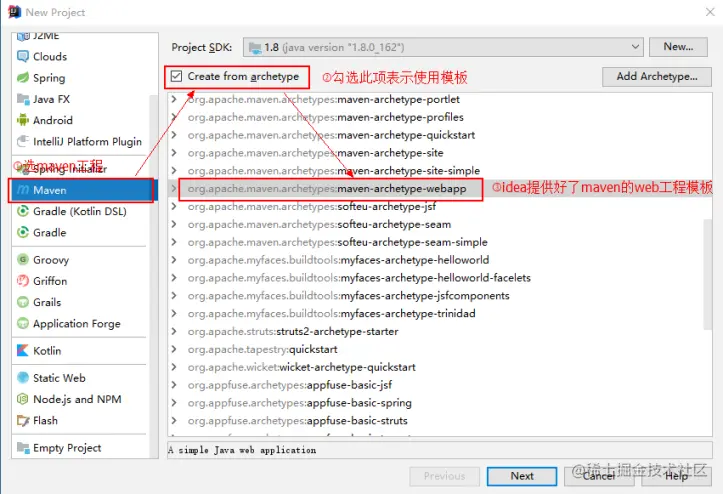Expand myfaces-archetype-helloworld chevron

click(x=174, y=260)
